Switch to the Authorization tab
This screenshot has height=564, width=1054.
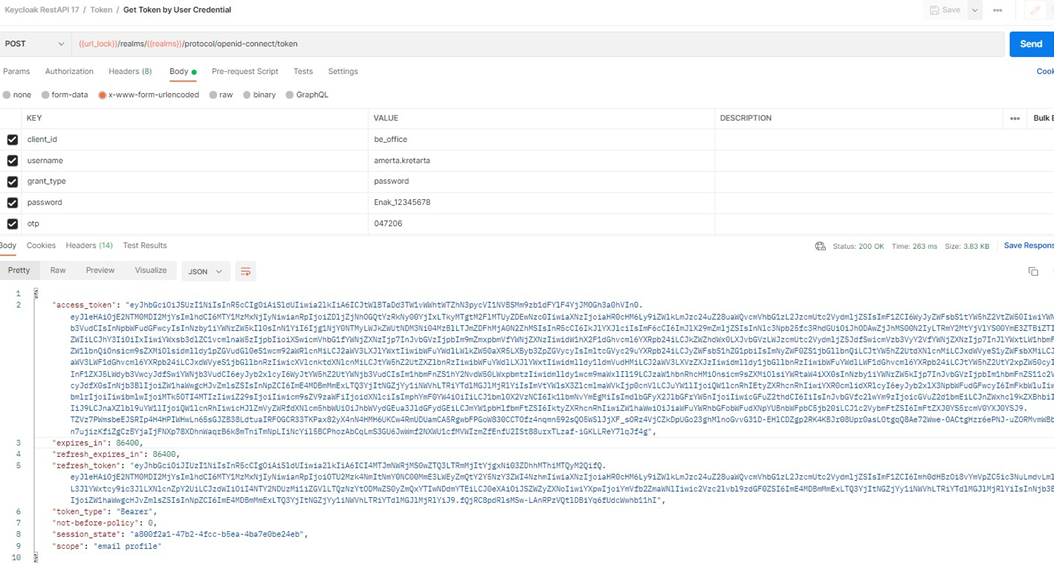[69, 71]
